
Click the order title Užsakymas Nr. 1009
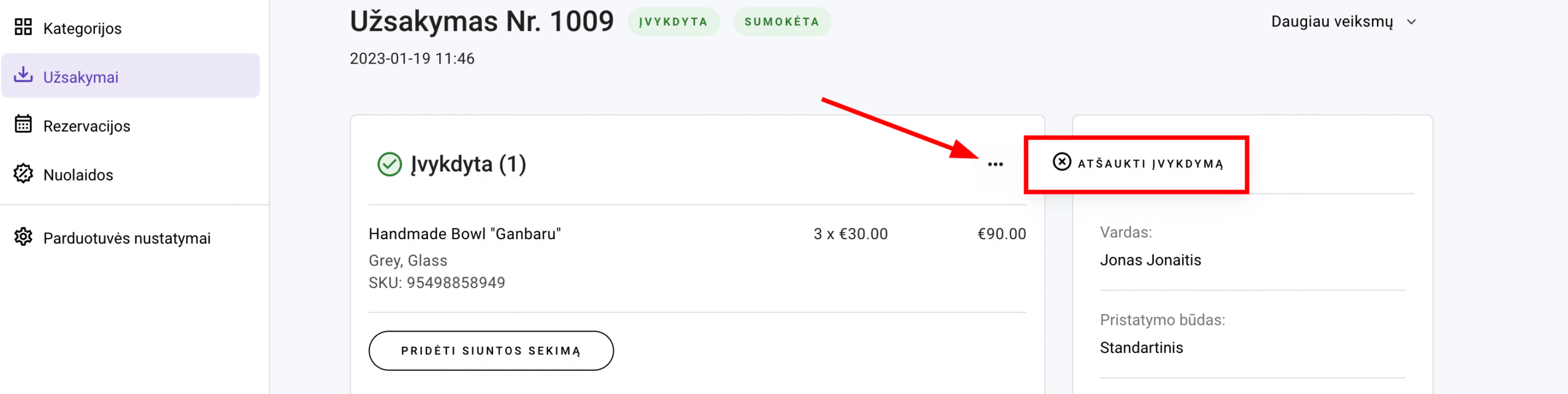click(481, 21)
